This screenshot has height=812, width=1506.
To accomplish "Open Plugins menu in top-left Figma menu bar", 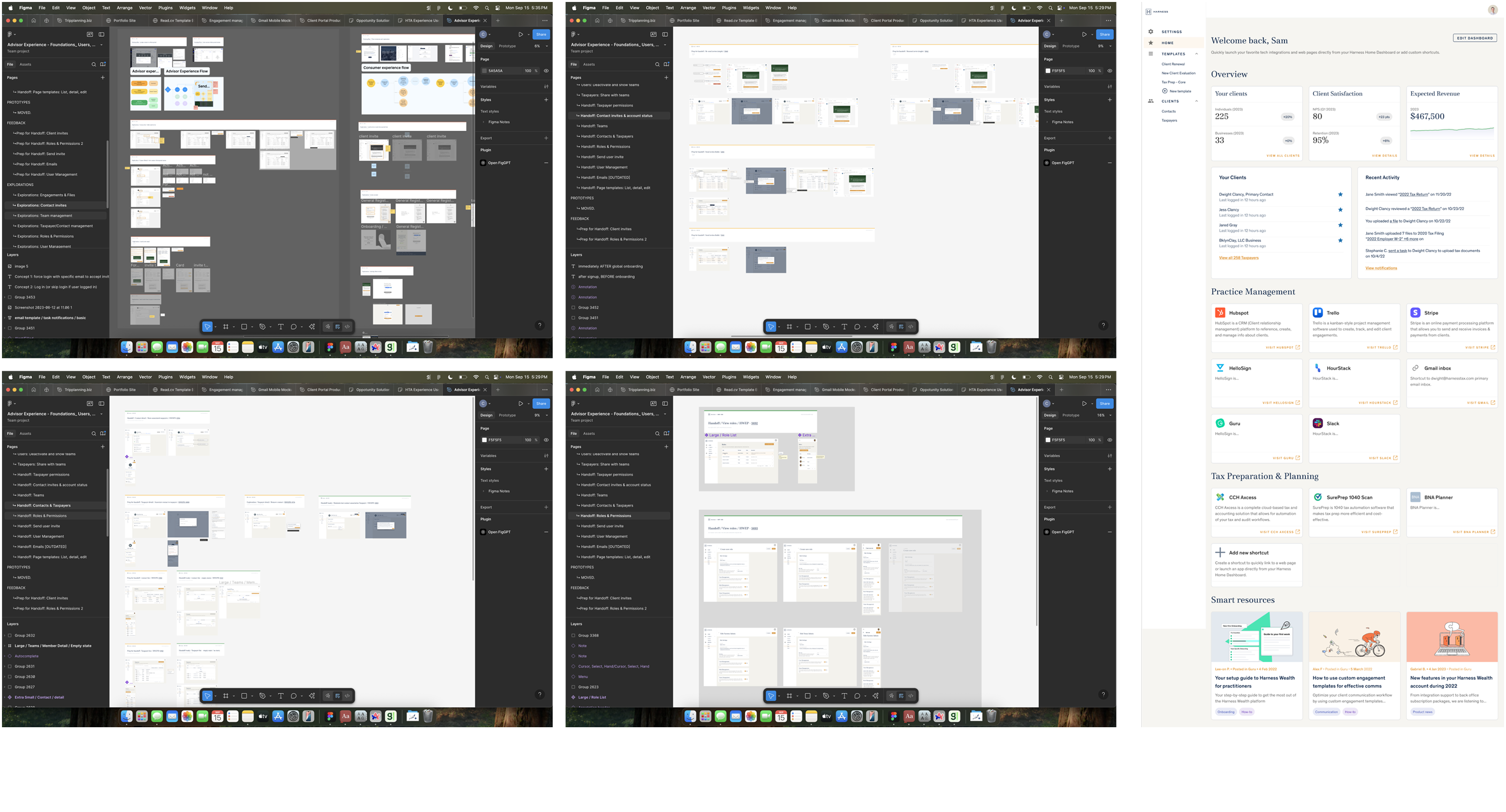I will coord(165,8).
